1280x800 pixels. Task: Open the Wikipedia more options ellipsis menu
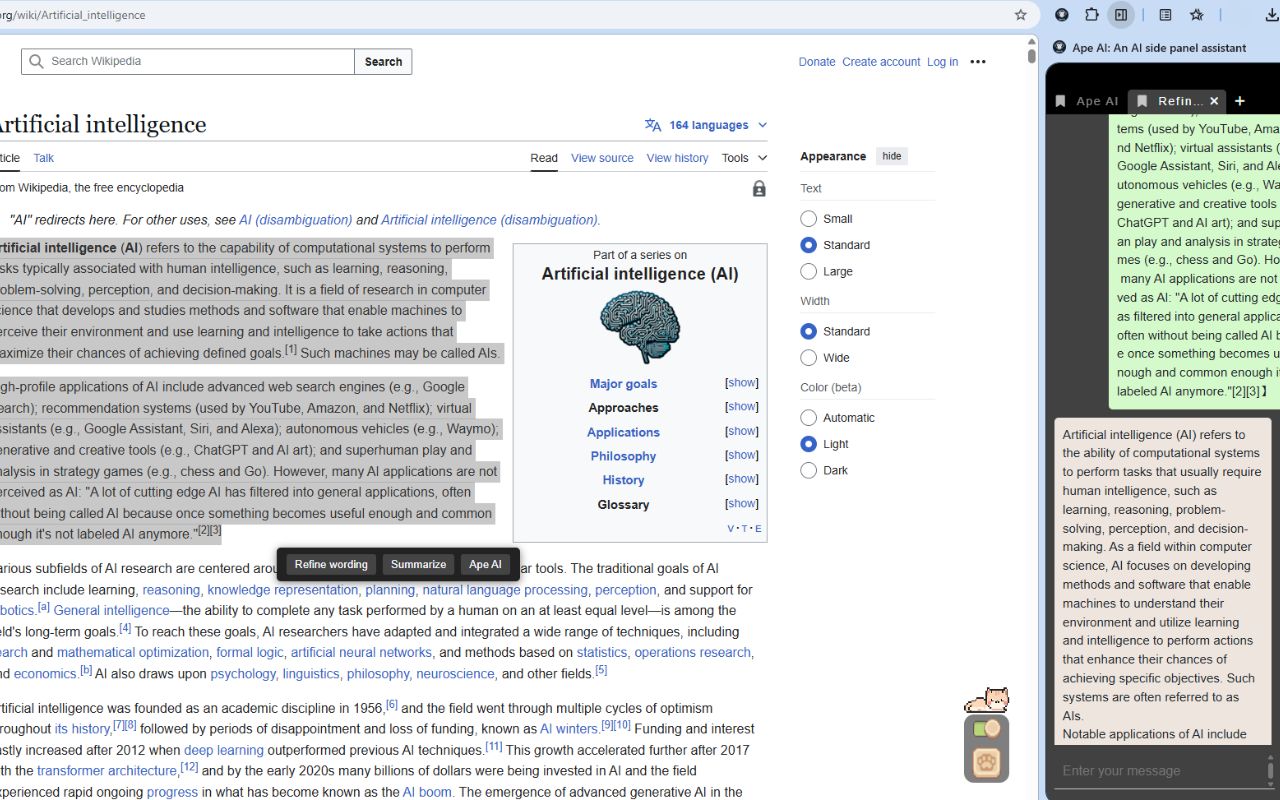pyautogui.click(x=978, y=62)
